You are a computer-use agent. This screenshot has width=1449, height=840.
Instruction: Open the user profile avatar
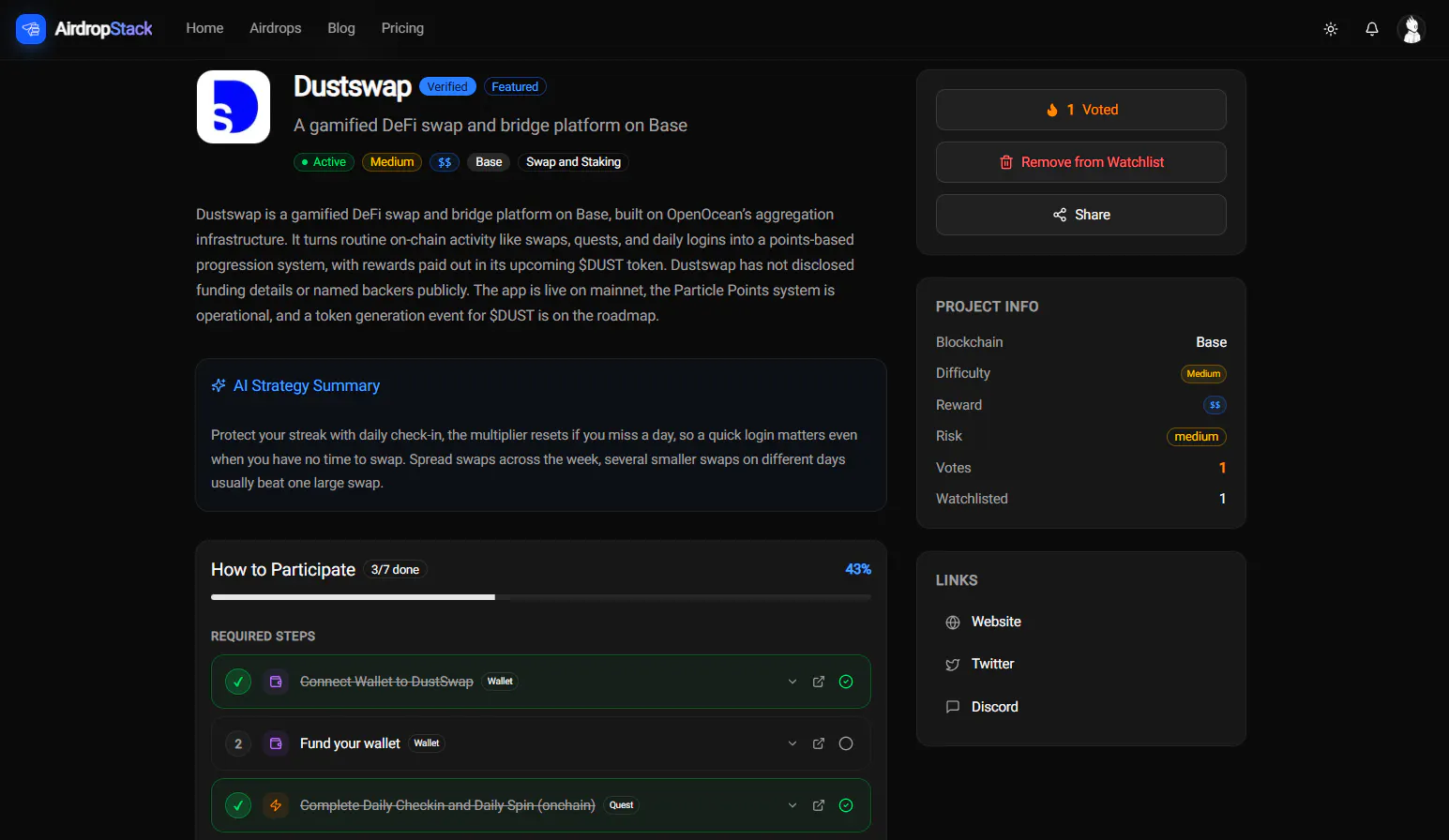(x=1411, y=29)
